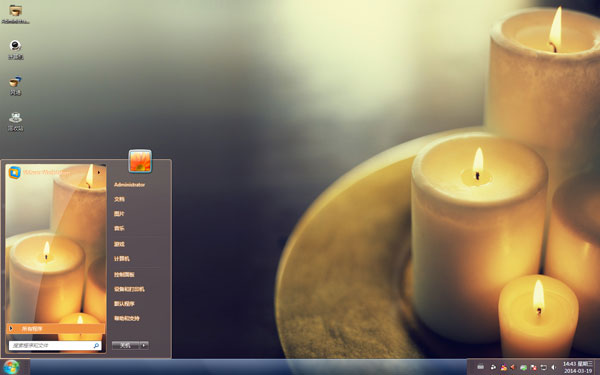Open Documents (文档) in Start menu
The image size is (600, 375).
[119, 199]
